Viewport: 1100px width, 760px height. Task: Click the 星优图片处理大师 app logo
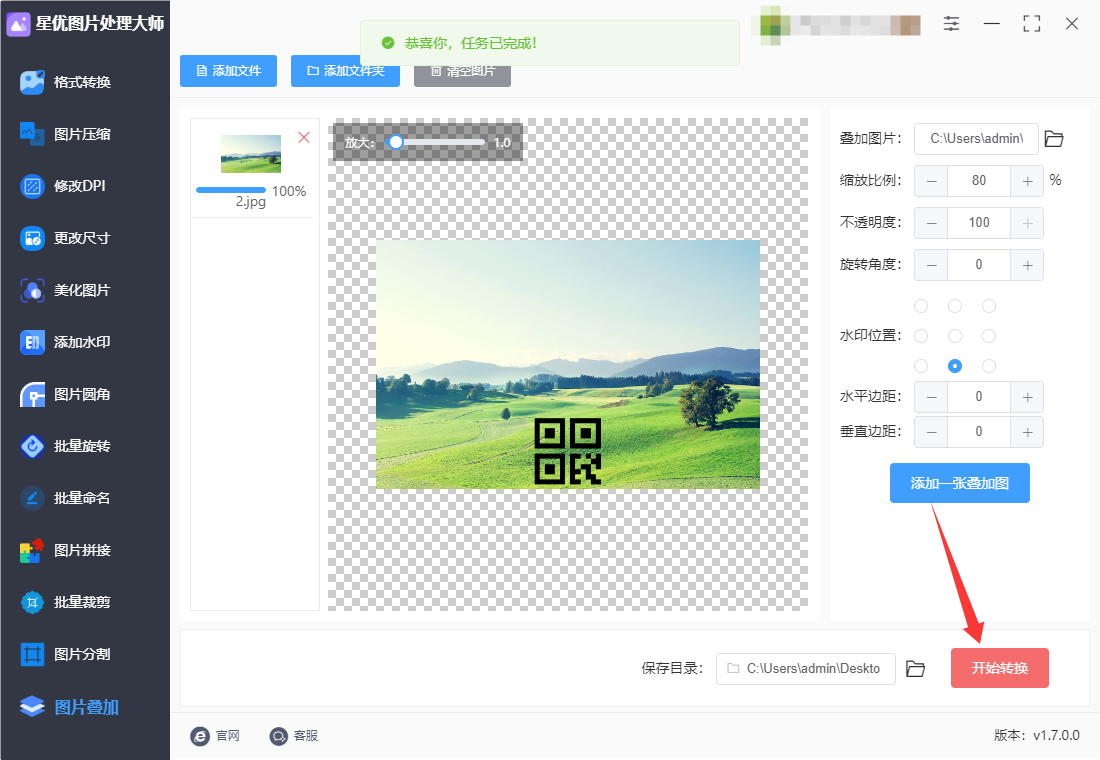coord(18,24)
